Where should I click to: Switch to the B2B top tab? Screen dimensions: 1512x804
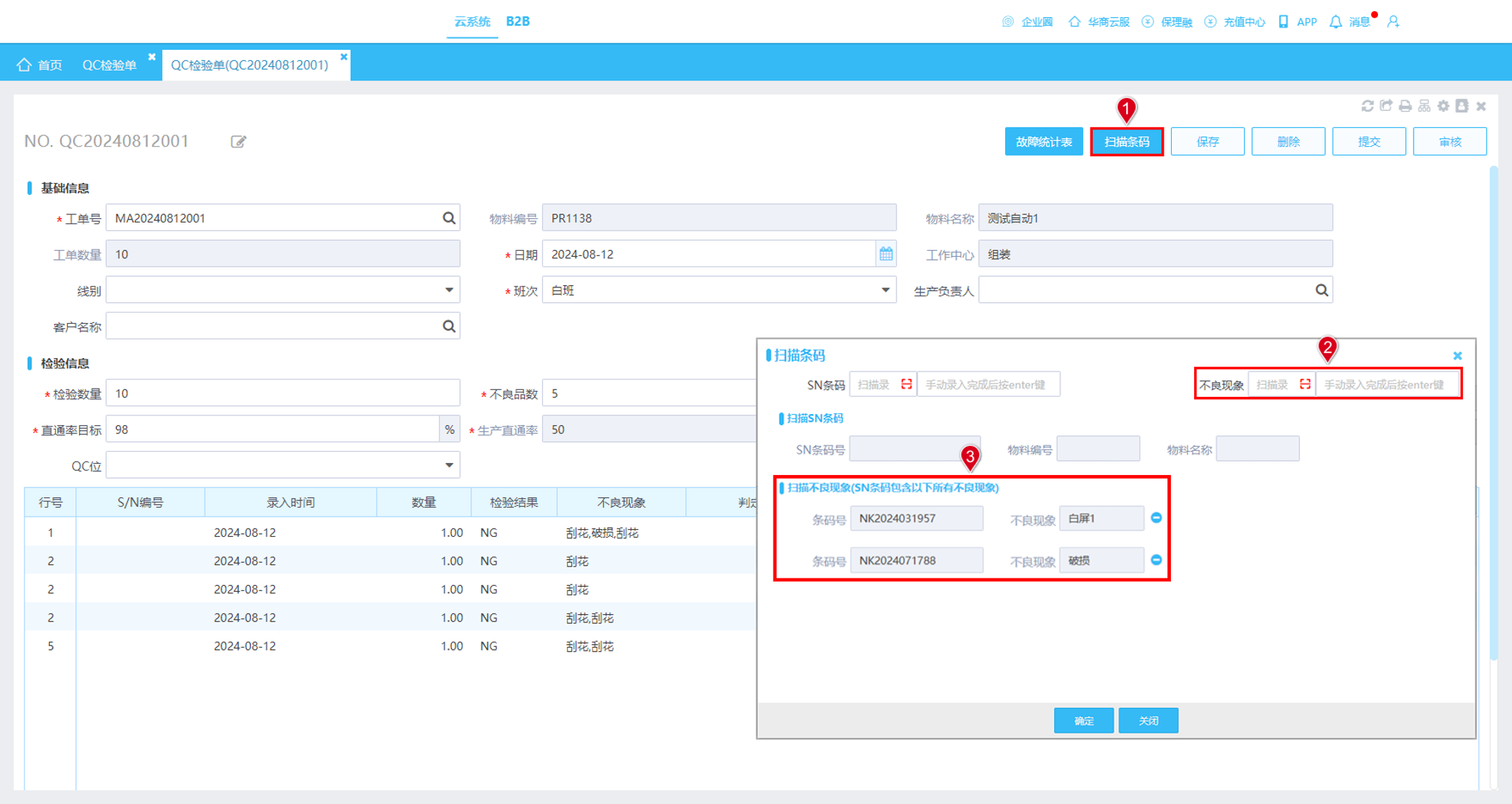tap(518, 22)
